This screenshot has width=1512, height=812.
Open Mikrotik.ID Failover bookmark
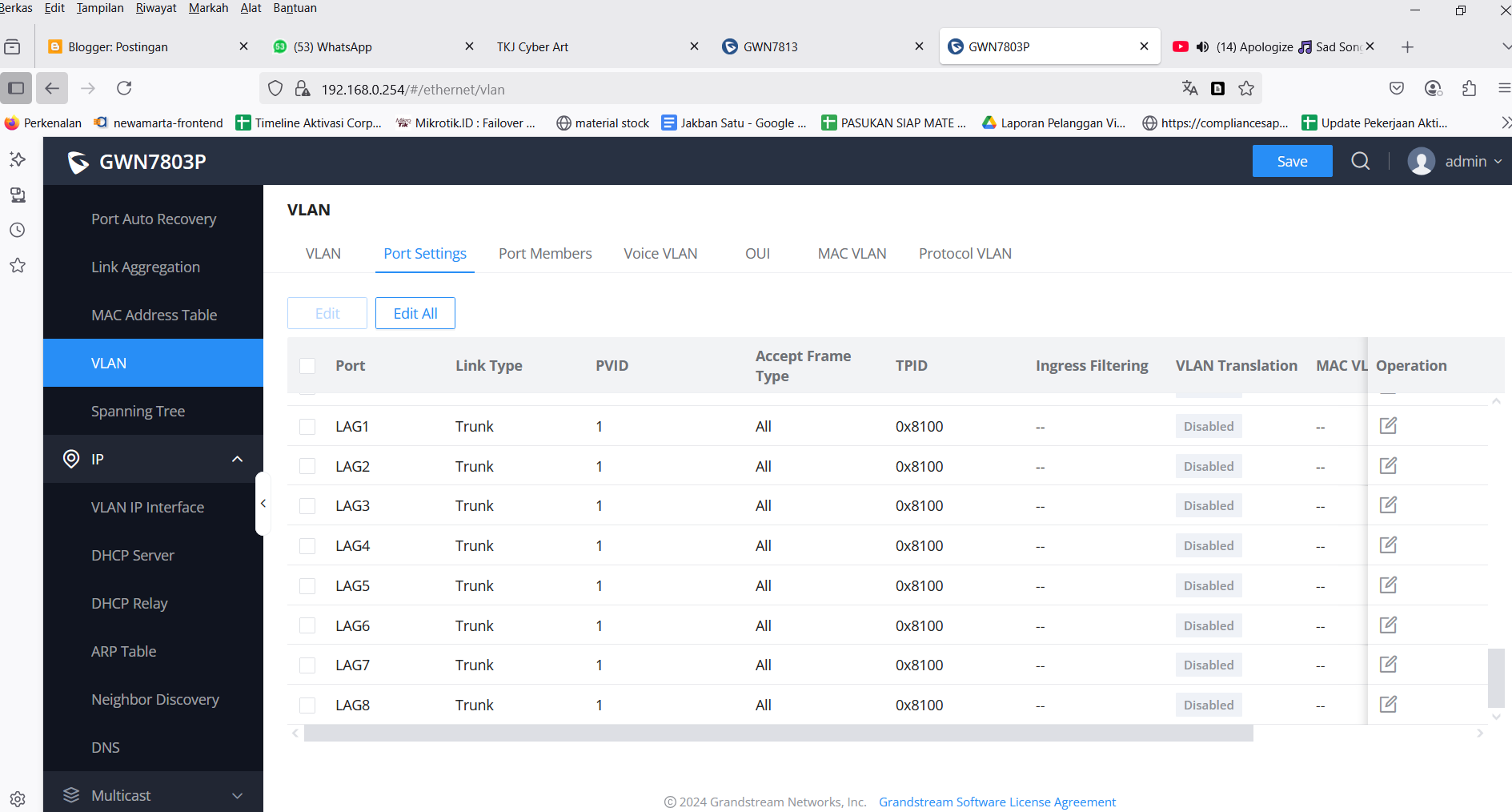466,123
